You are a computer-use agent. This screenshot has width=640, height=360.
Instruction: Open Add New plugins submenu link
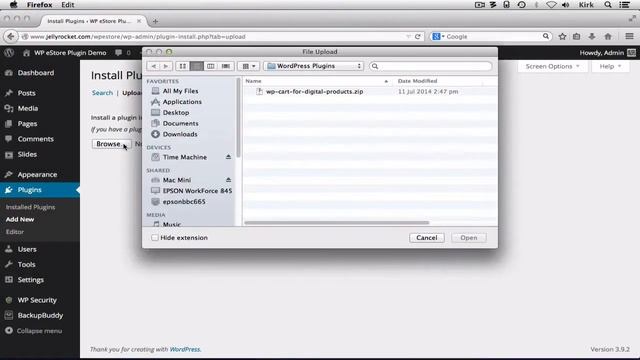[20, 220]
